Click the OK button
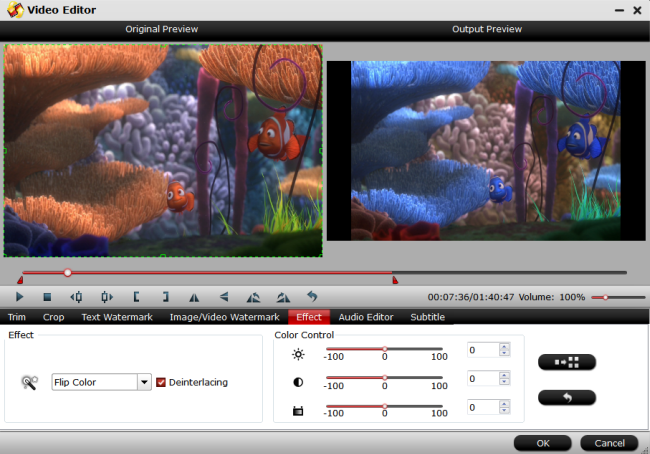 543,443
